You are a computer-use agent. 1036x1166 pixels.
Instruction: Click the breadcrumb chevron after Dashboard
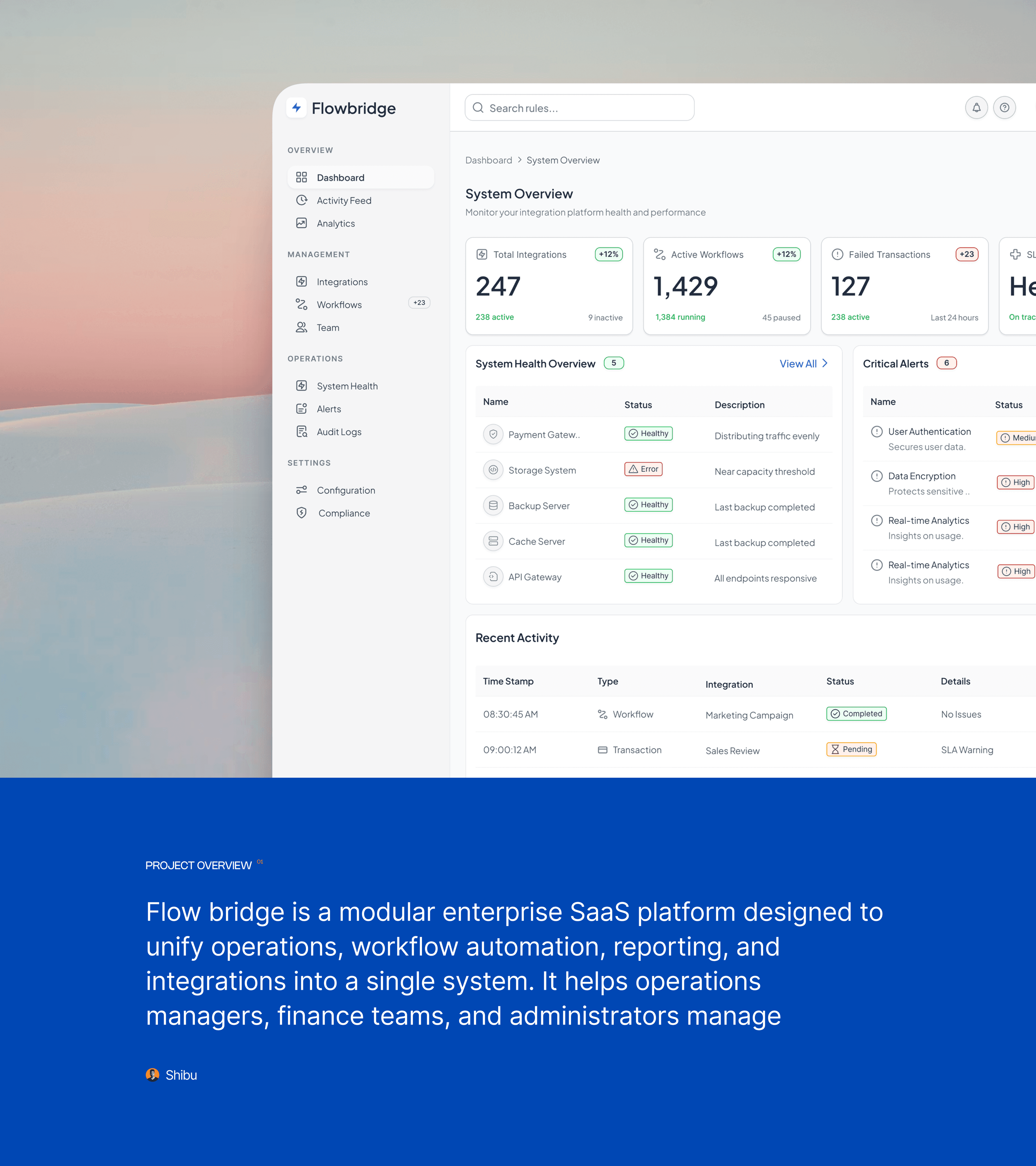tap(520, 160)
